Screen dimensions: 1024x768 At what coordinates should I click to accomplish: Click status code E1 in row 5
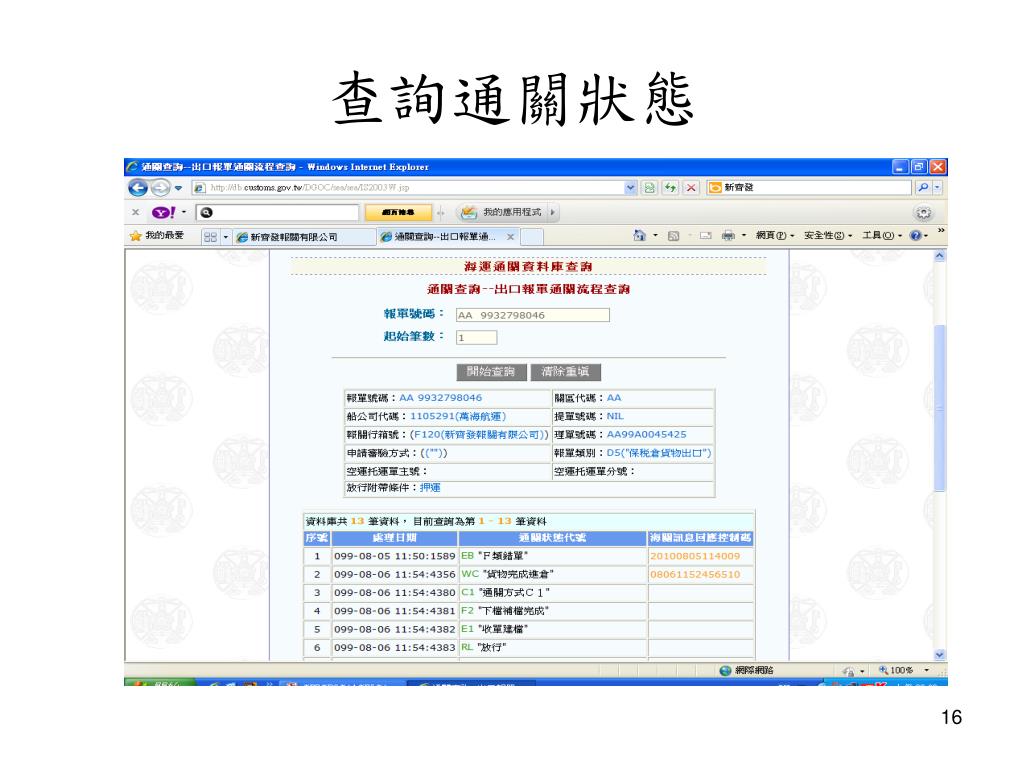coord(467,629)
